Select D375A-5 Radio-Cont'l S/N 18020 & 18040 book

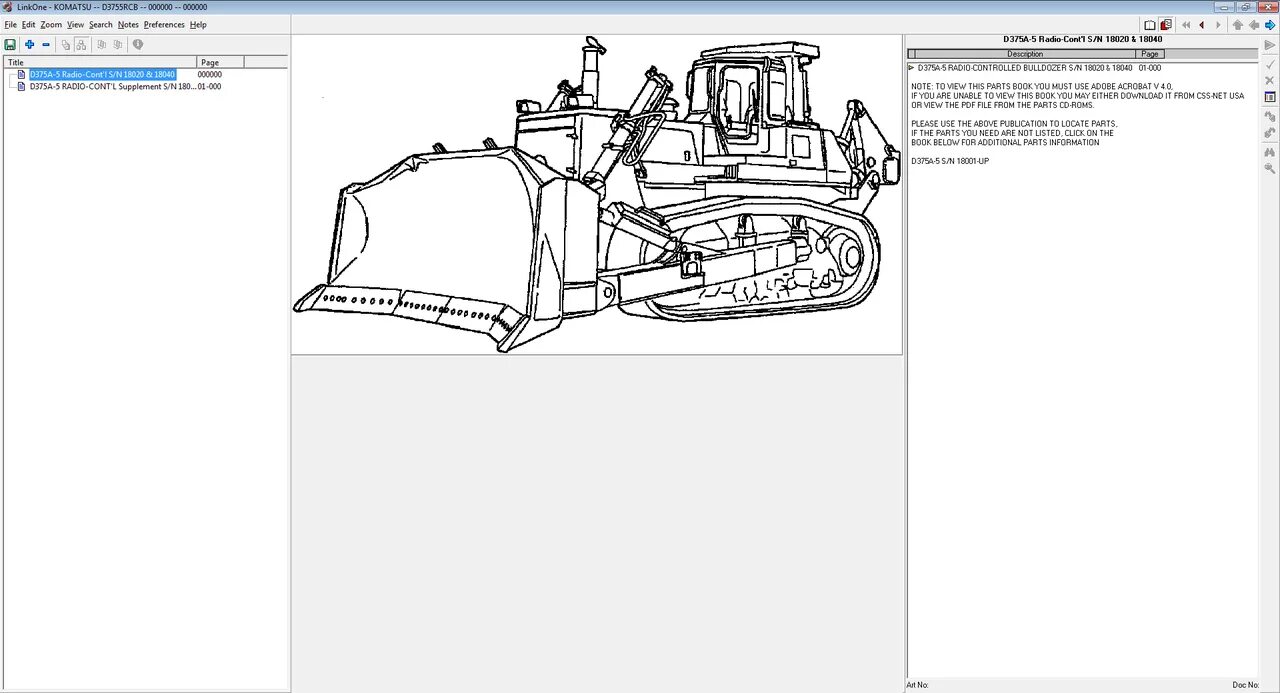102,74
